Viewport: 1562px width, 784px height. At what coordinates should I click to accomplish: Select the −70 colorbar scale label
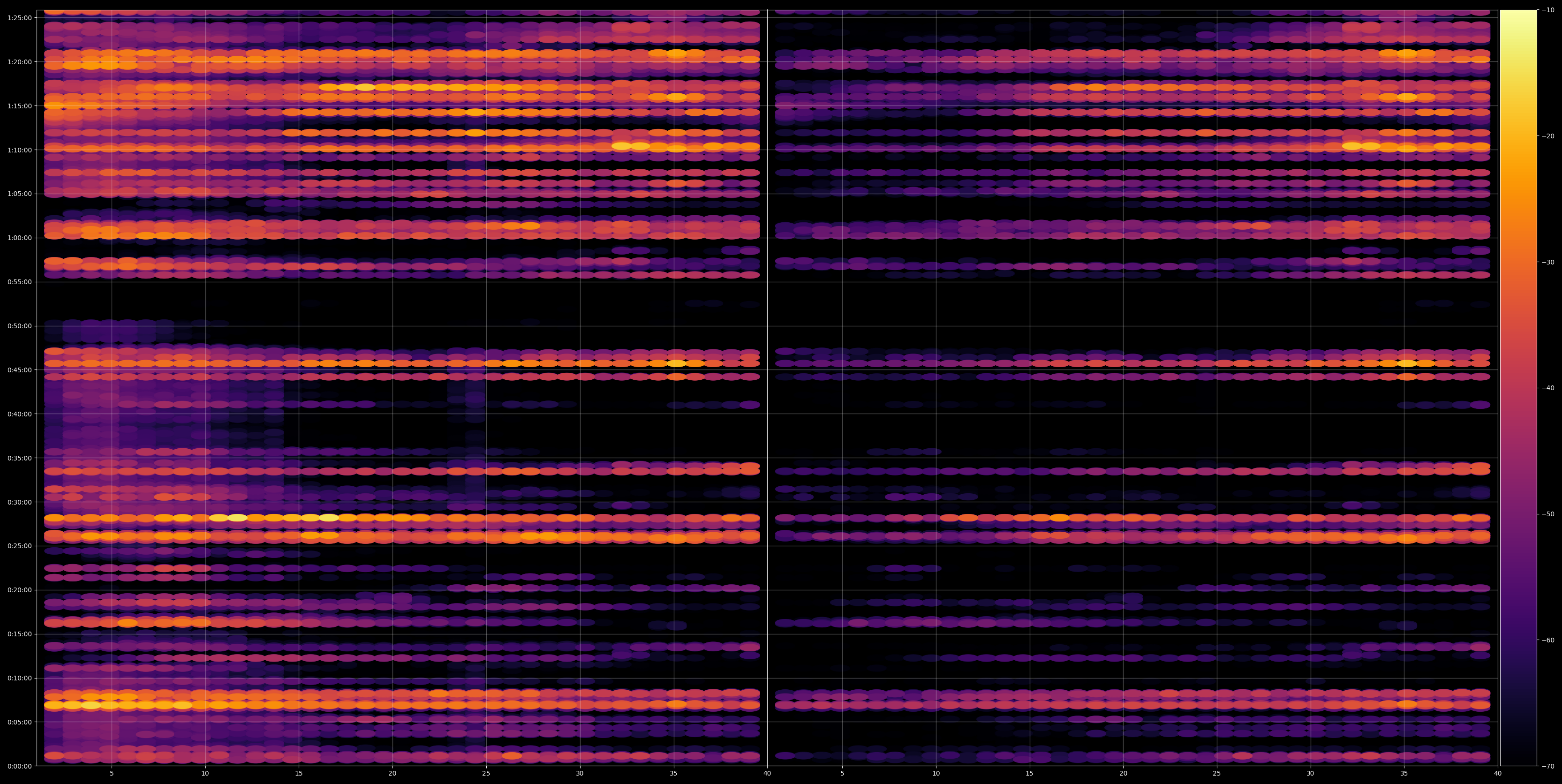[x=1547, y=766]
